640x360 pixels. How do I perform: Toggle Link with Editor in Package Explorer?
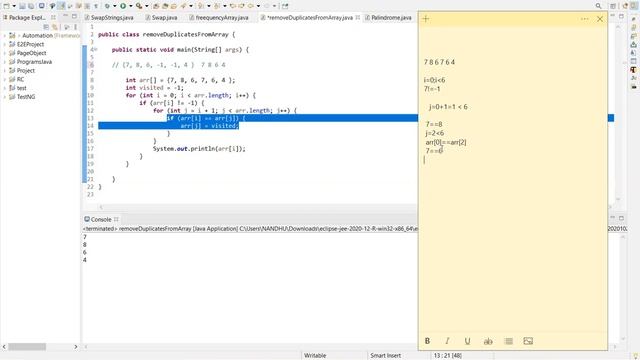click(55, 27)
